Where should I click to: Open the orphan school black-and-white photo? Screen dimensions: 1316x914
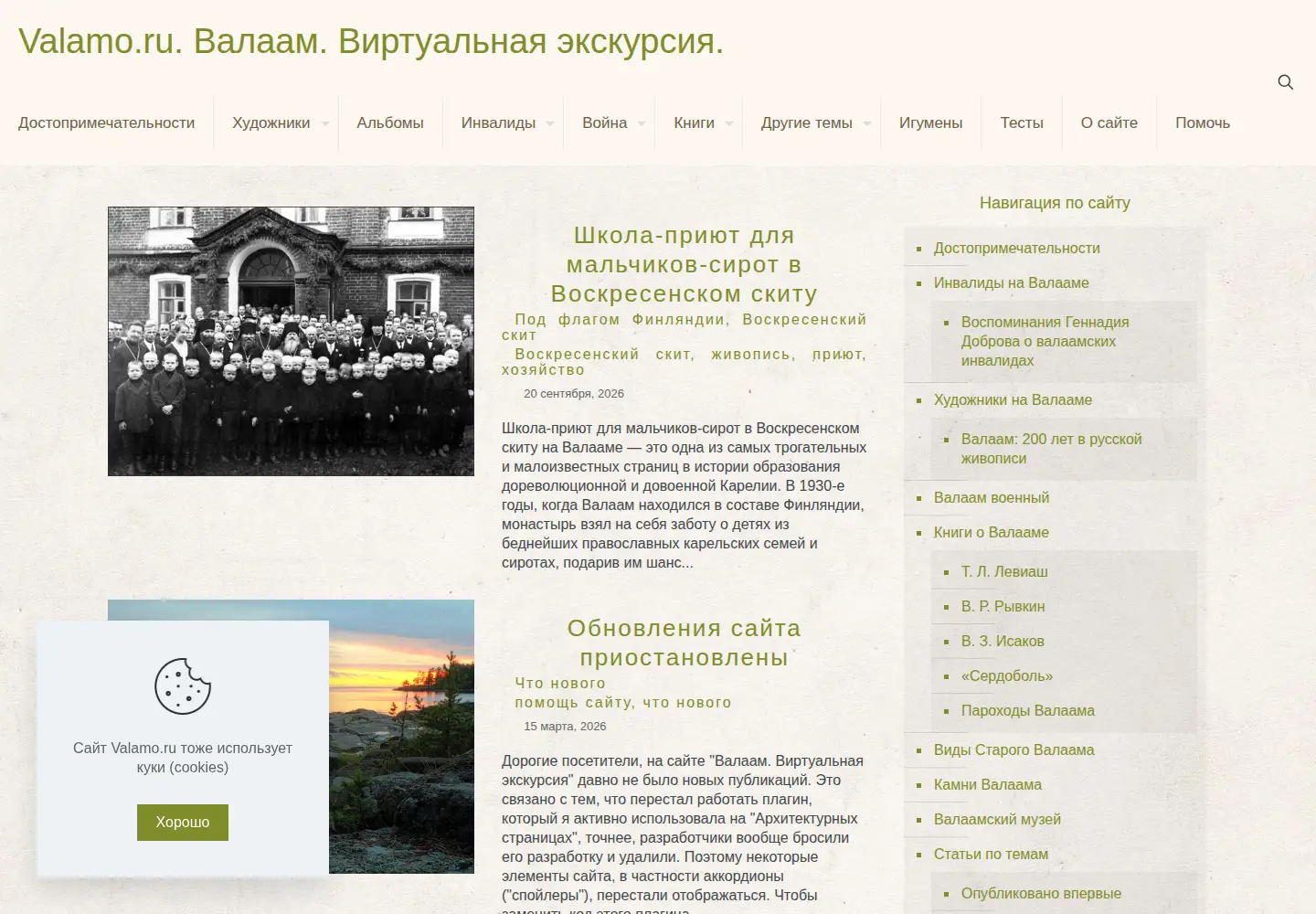tap(291, 341)
